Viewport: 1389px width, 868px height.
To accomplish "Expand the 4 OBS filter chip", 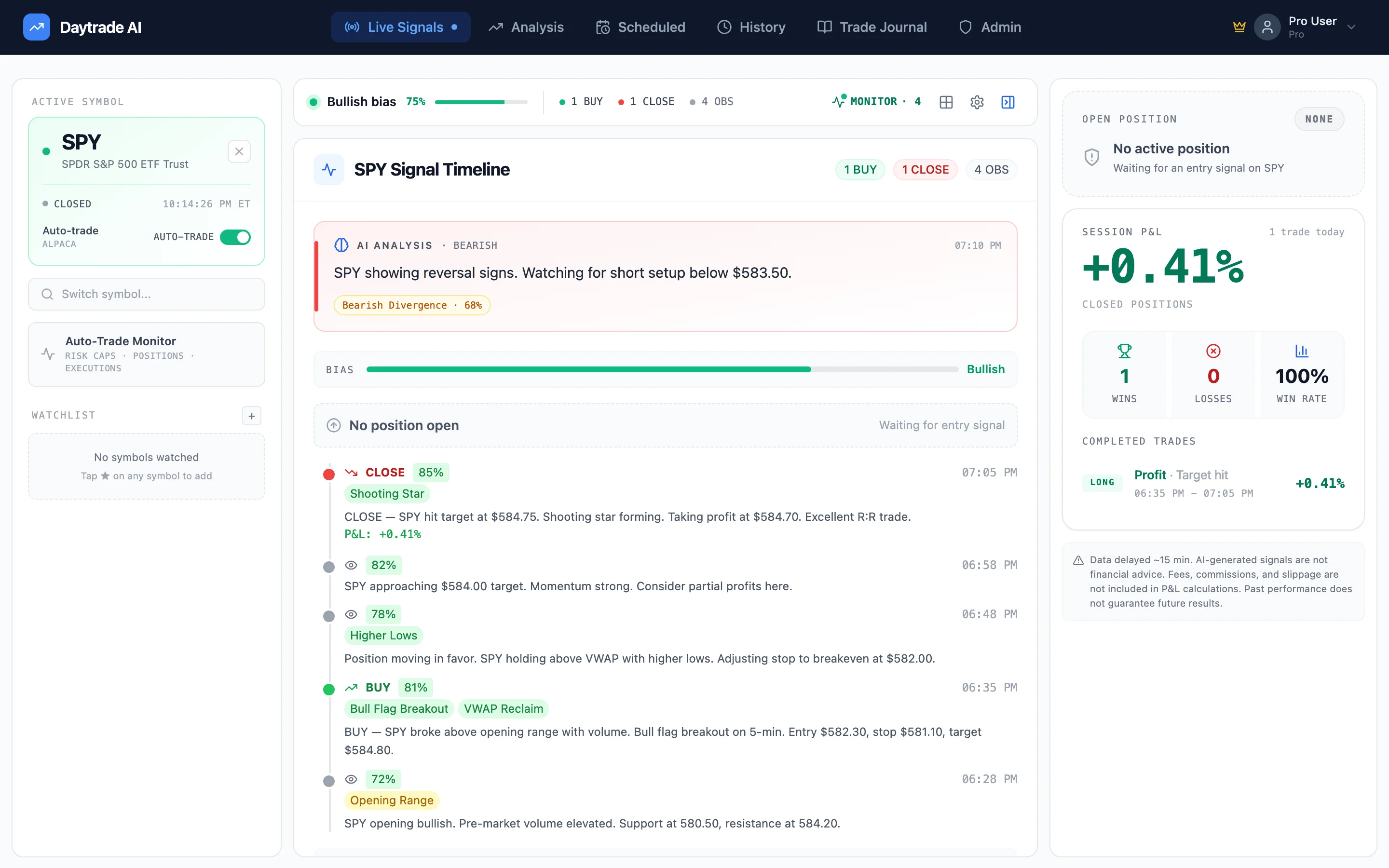I will pyautogui.click(x=991, y=169).
